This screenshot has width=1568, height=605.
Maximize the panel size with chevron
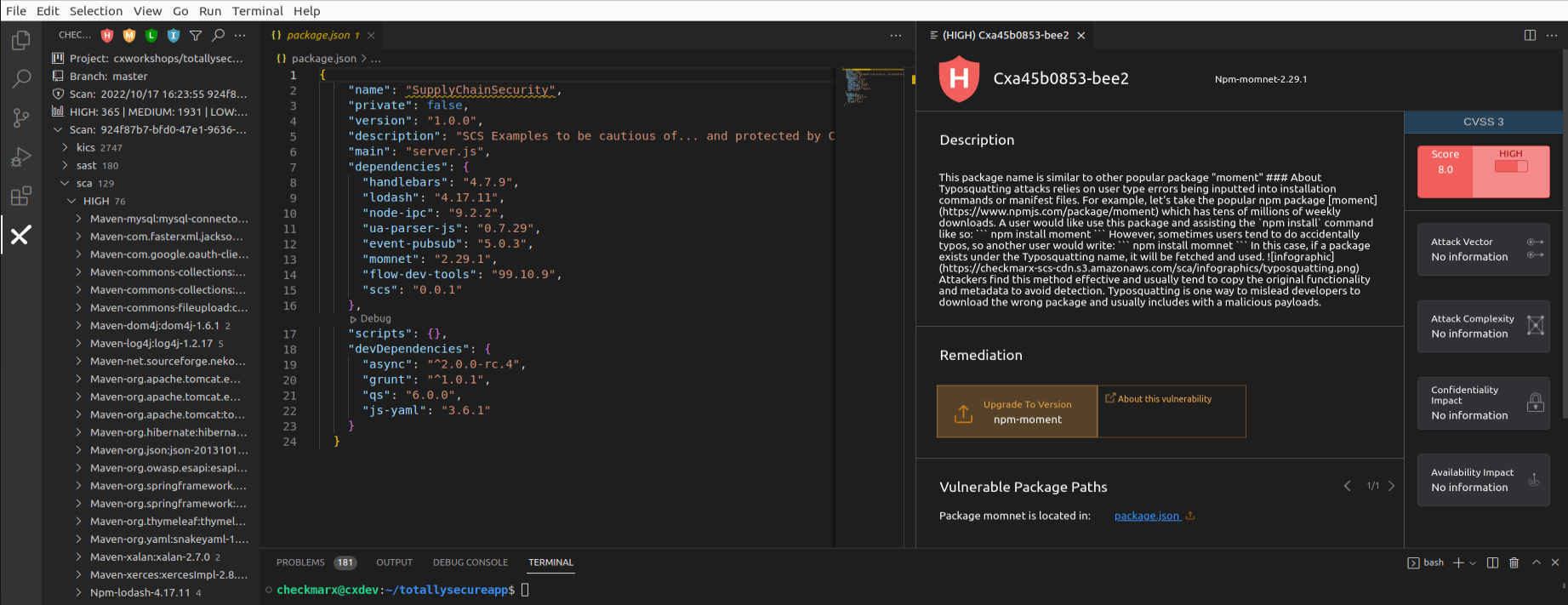point(1536,562)
